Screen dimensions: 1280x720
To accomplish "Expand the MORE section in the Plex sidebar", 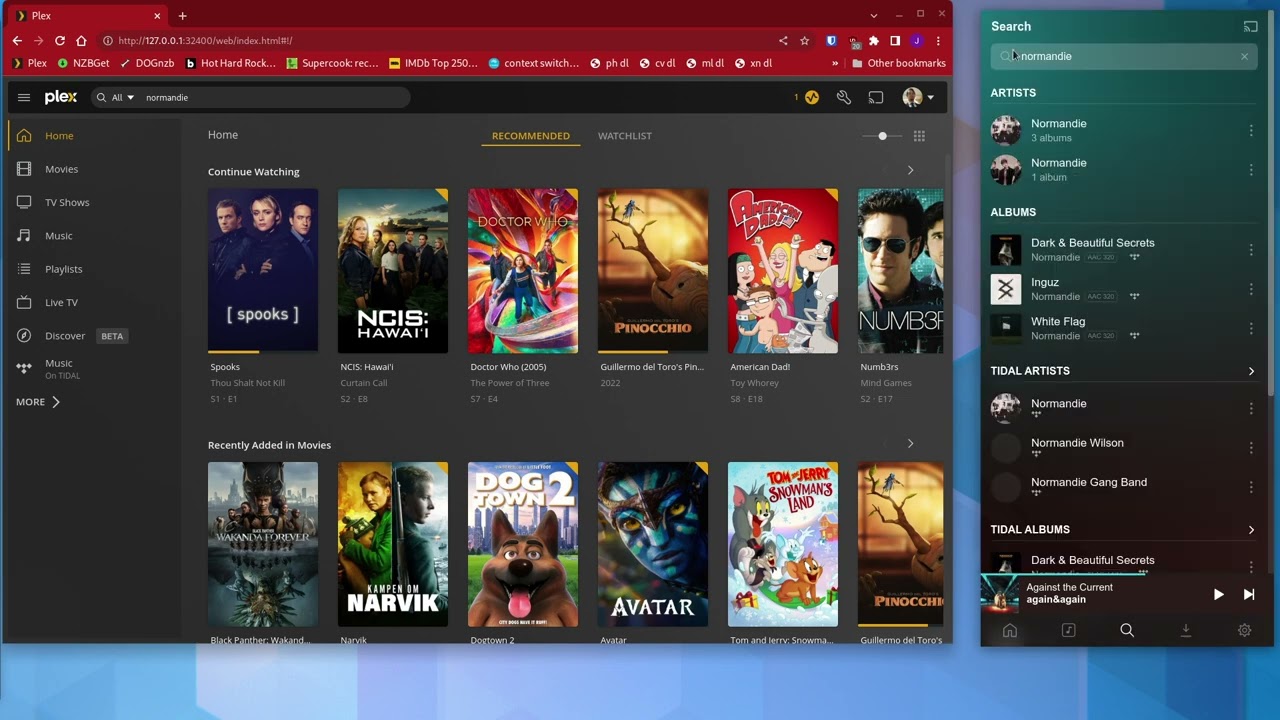I will [x=38, y=402].
